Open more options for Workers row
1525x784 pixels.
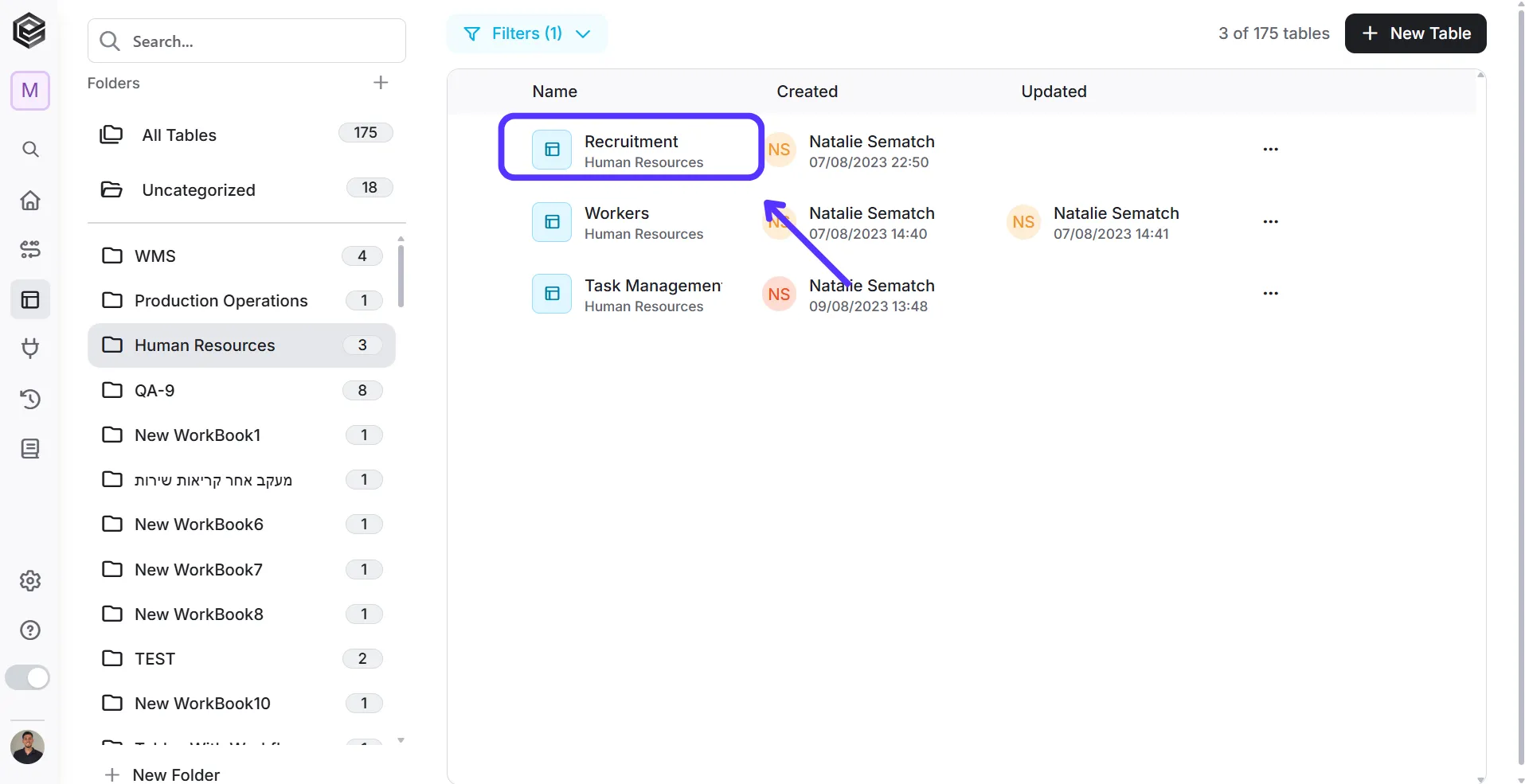[1271, 222]
